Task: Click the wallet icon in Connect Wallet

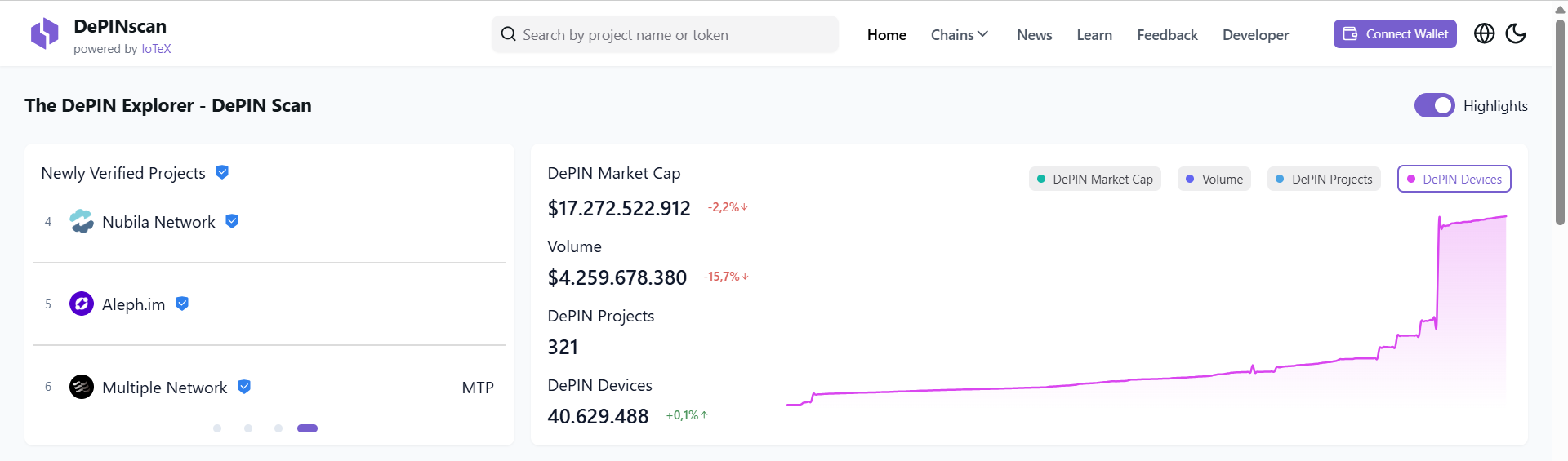Action: point(1351,33)
